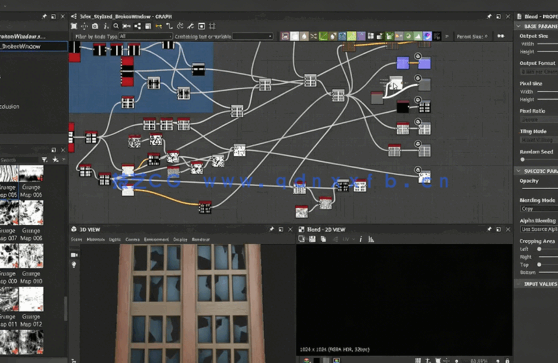Screen dimensions: 558x363
Task: Open the Camera menu in the 3D view
Action: click(x=132, y=239)
